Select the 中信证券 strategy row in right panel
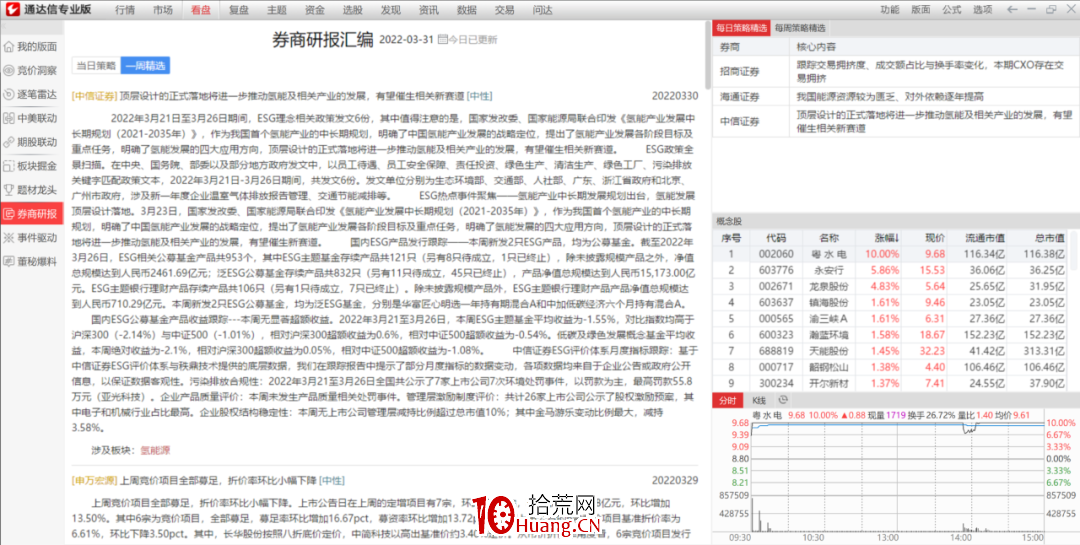This screenshot has width=1080, height=545. tap(895, 121)
